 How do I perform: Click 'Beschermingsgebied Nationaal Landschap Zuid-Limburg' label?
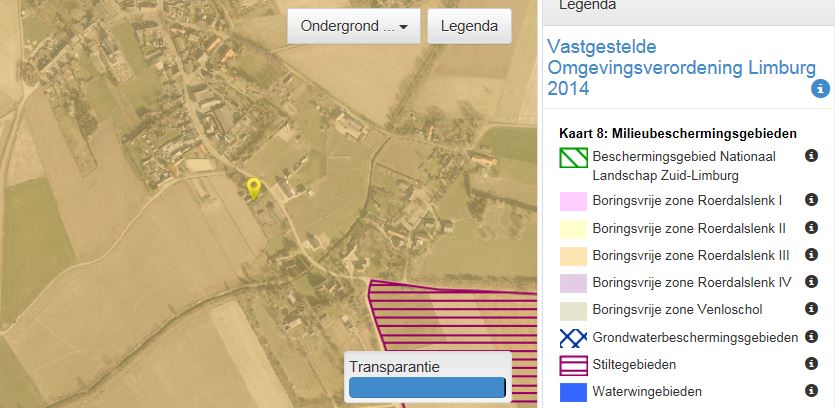coord(684,166)
